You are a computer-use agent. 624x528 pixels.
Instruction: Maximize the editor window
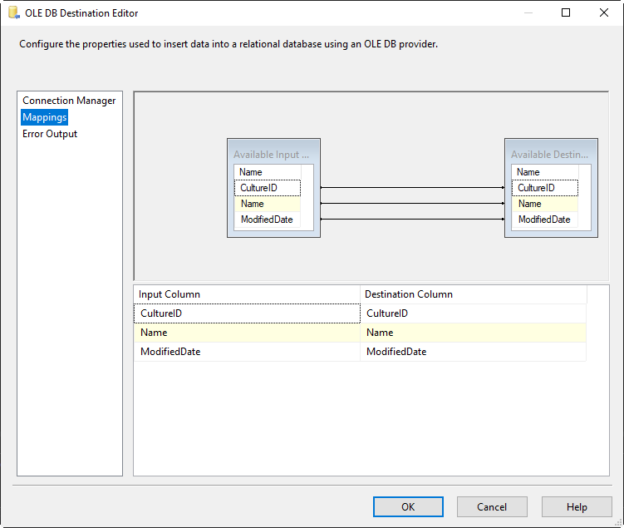(x=566, y=13)
